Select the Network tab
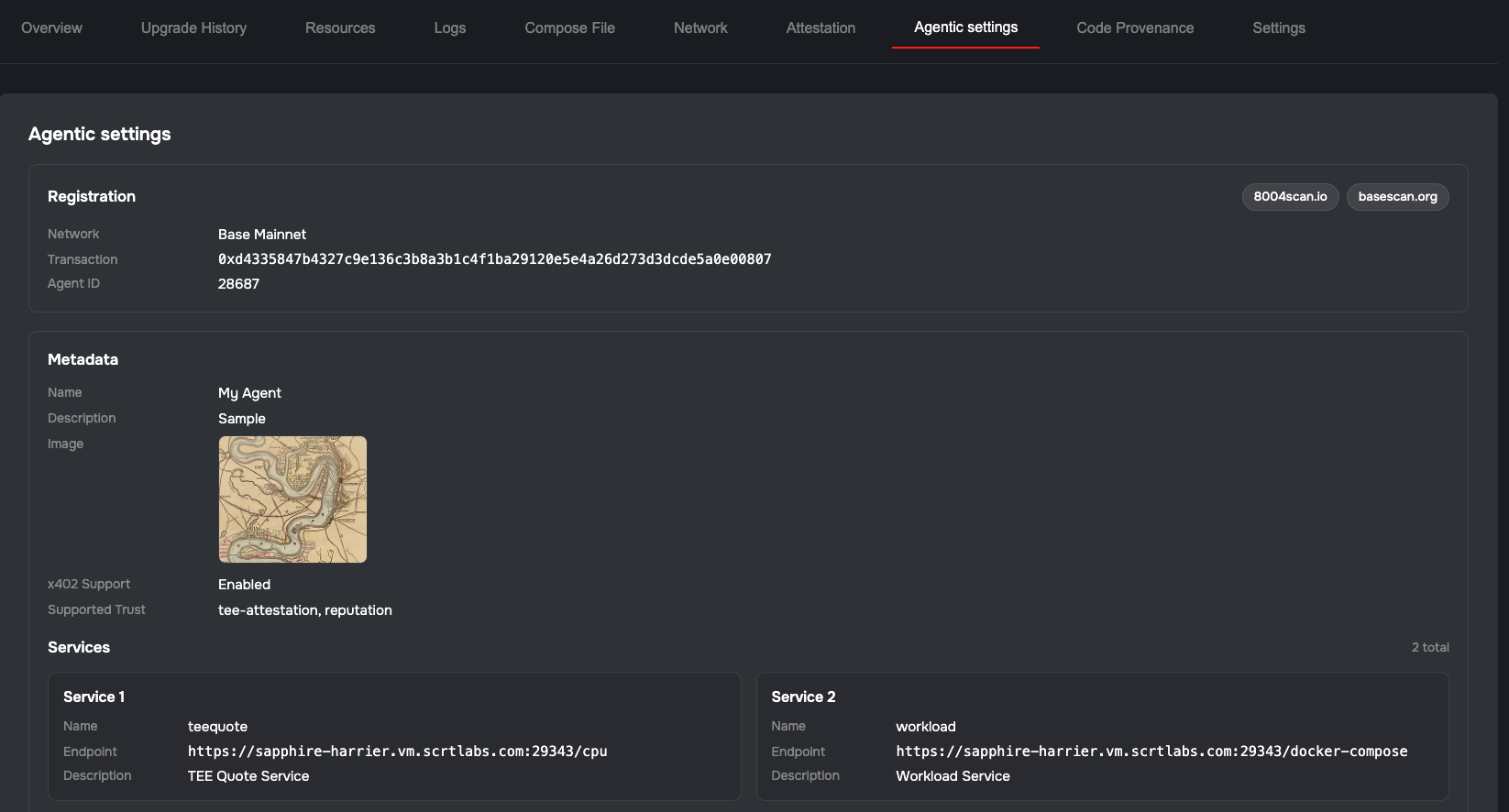The height and width of the screenshot is (812, 1509). (x=700, y=28)
